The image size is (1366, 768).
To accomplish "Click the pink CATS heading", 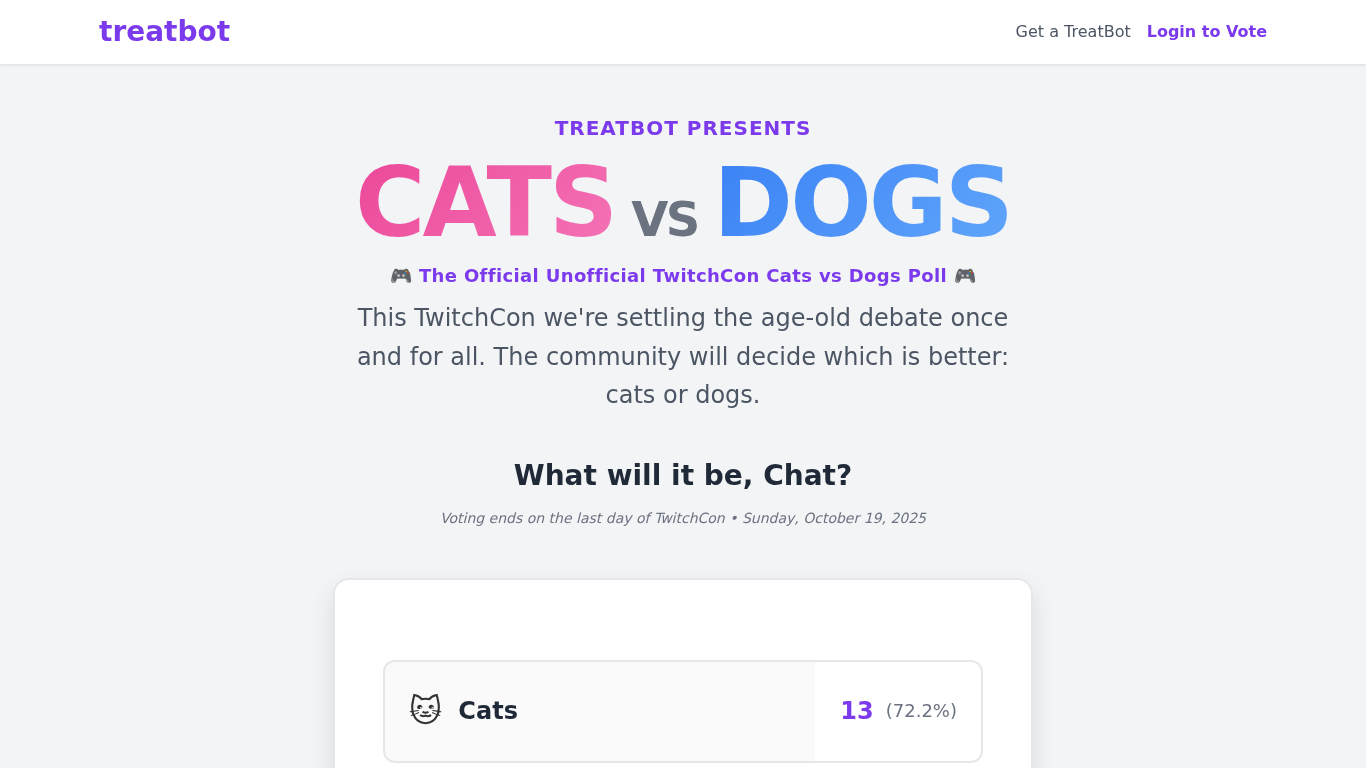I will pos(484,204).
